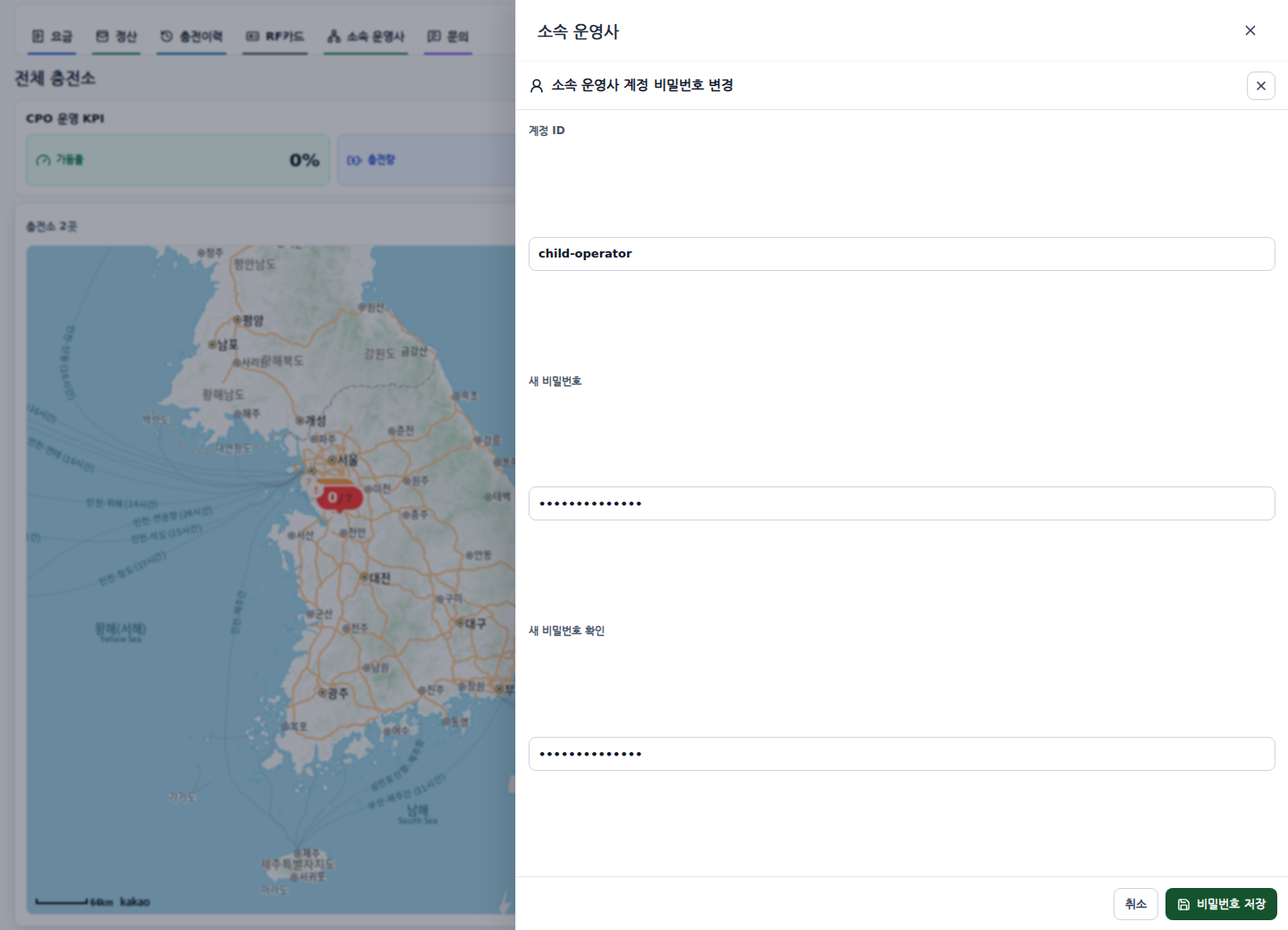Click the 새 비밀번호 확인 label
This screenshot has width=1288, height=930.
[x=567, y=630]
